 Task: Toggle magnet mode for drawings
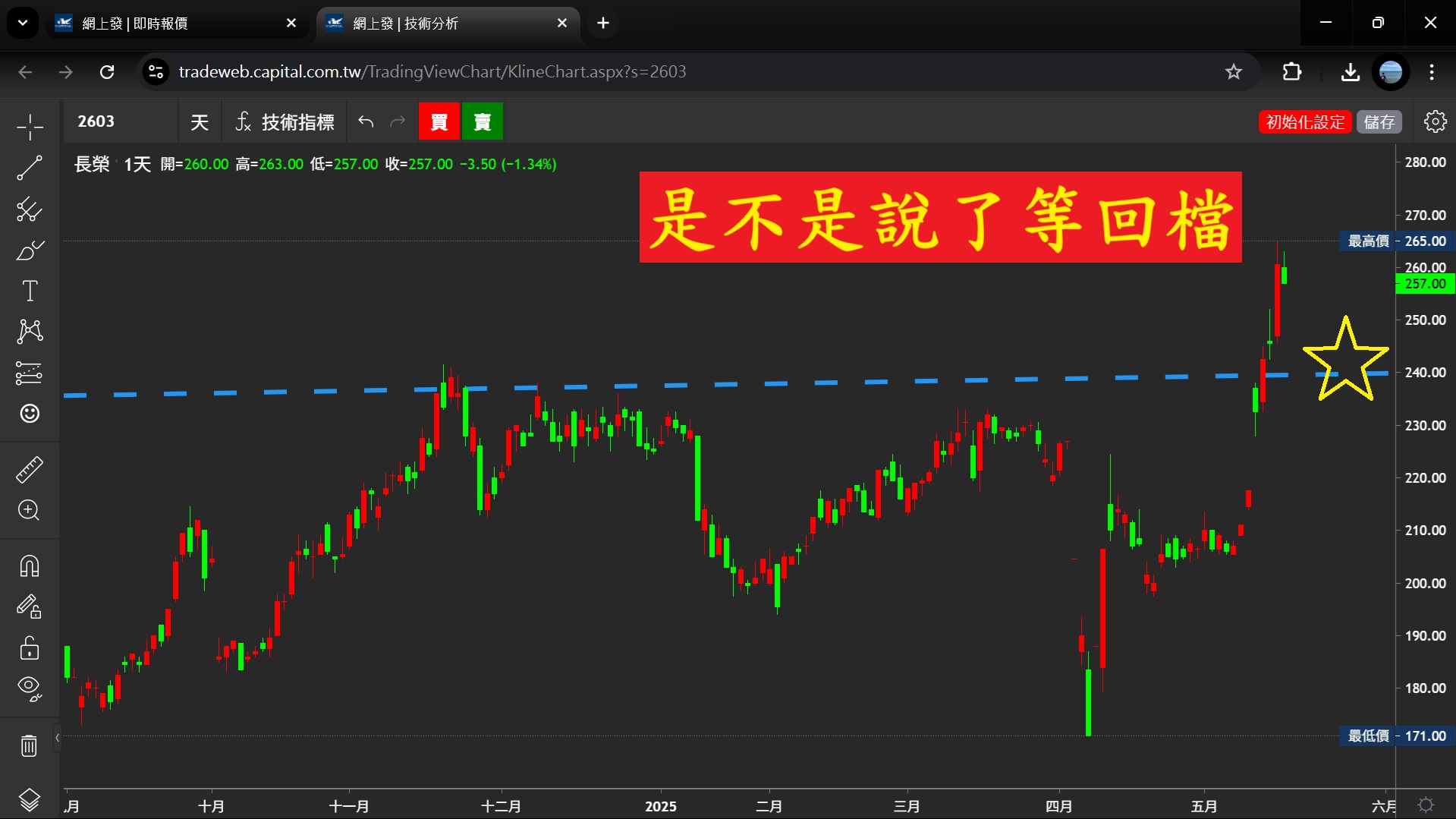click(x=30, y=566)
